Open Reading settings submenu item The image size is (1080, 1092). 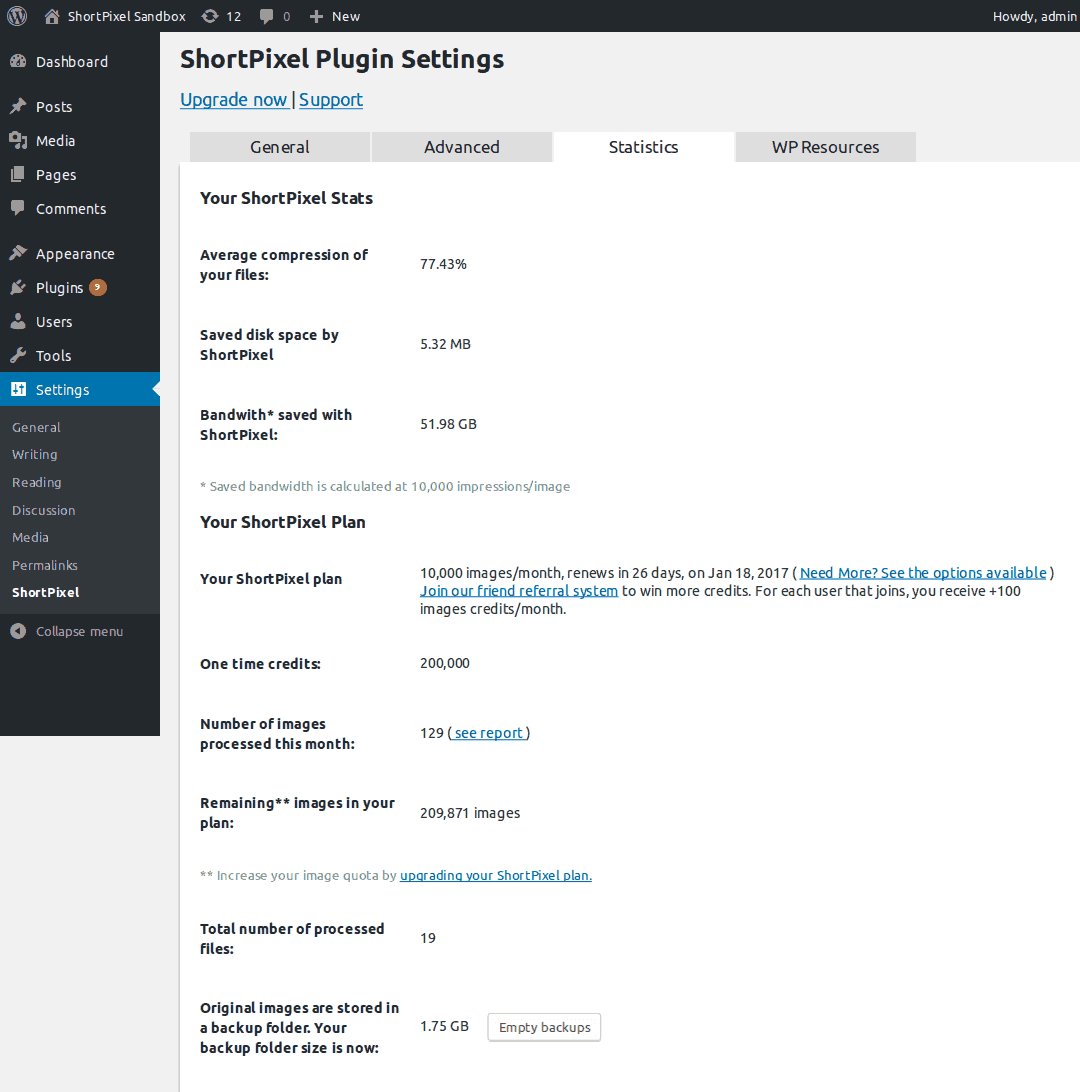tap(37, 483)
